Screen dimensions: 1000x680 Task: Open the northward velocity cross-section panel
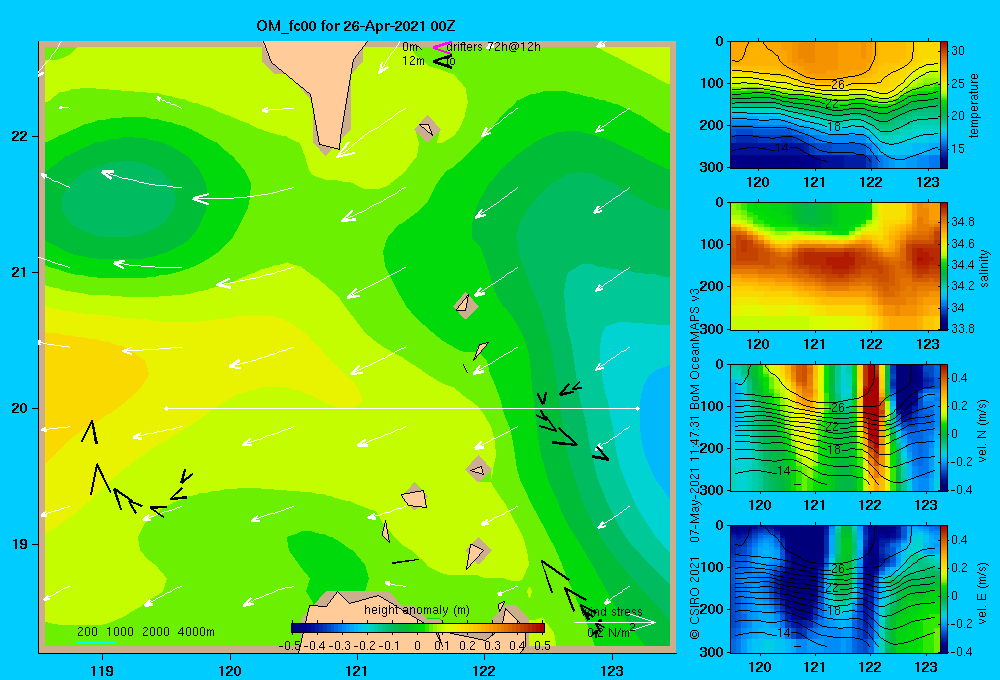tap(835, 427)
